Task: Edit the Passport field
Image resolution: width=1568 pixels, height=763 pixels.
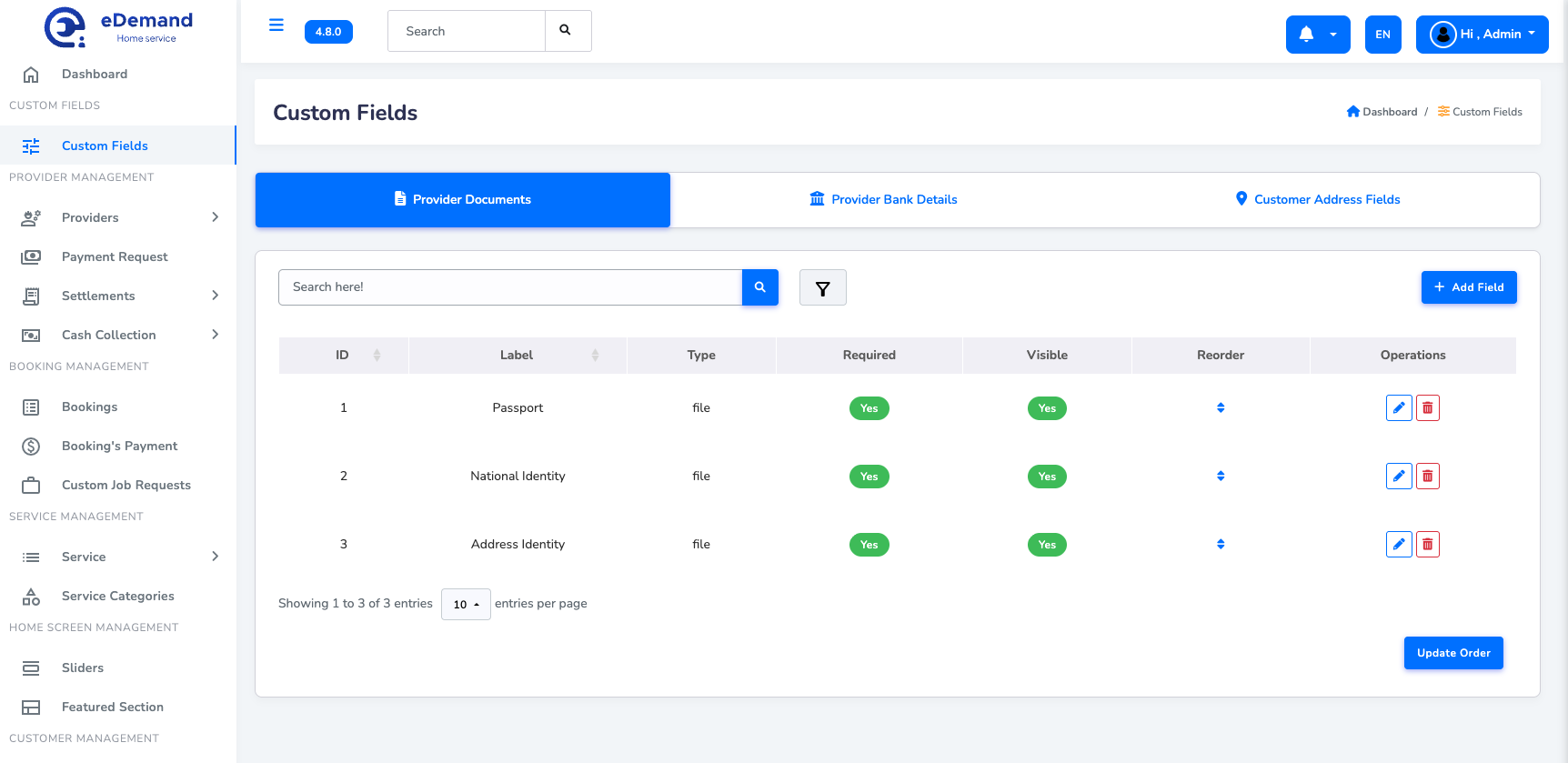Action: (x=1399, y=408)
